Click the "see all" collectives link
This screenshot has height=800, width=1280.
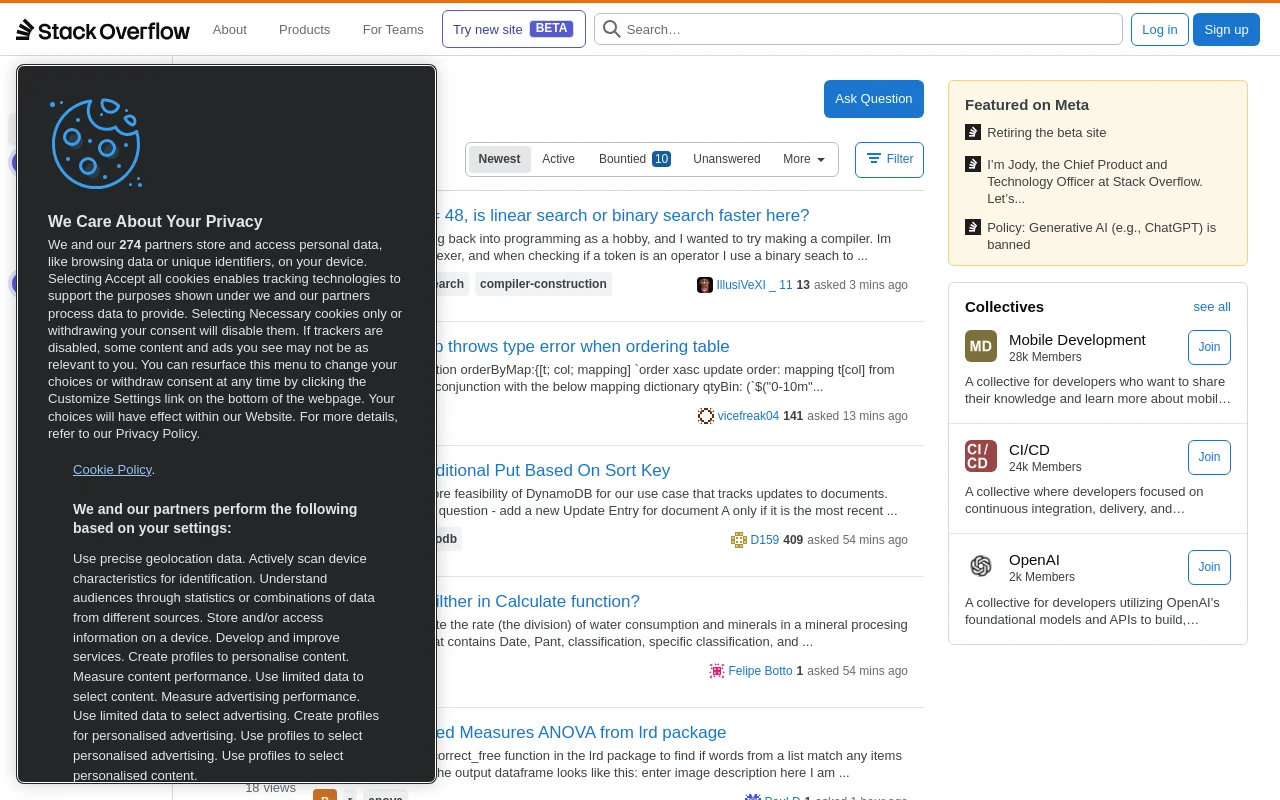[1212, 307]
